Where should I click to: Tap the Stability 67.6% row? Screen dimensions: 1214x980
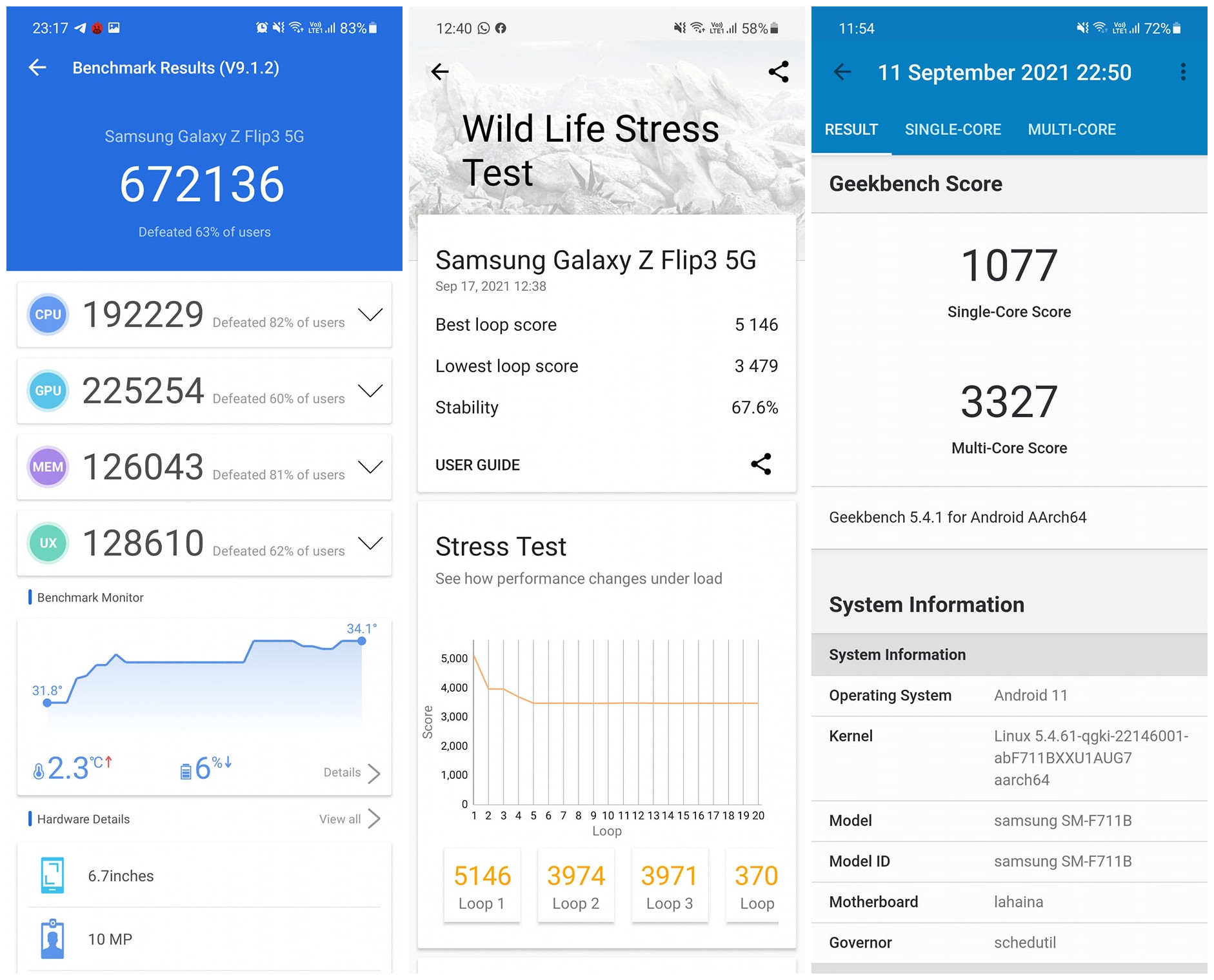click(606, 407)
